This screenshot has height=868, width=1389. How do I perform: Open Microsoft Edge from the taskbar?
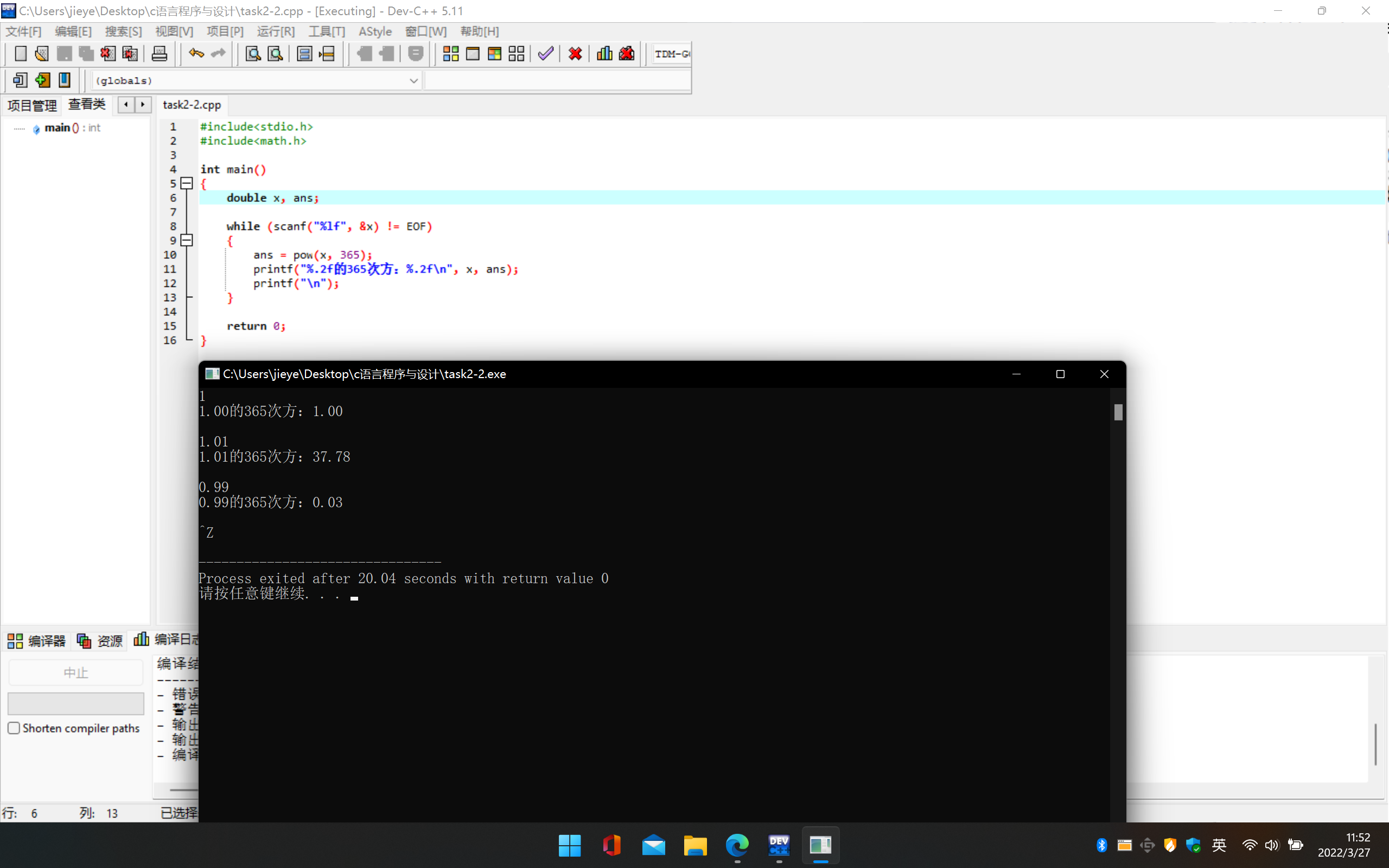(x=737, y=845)
